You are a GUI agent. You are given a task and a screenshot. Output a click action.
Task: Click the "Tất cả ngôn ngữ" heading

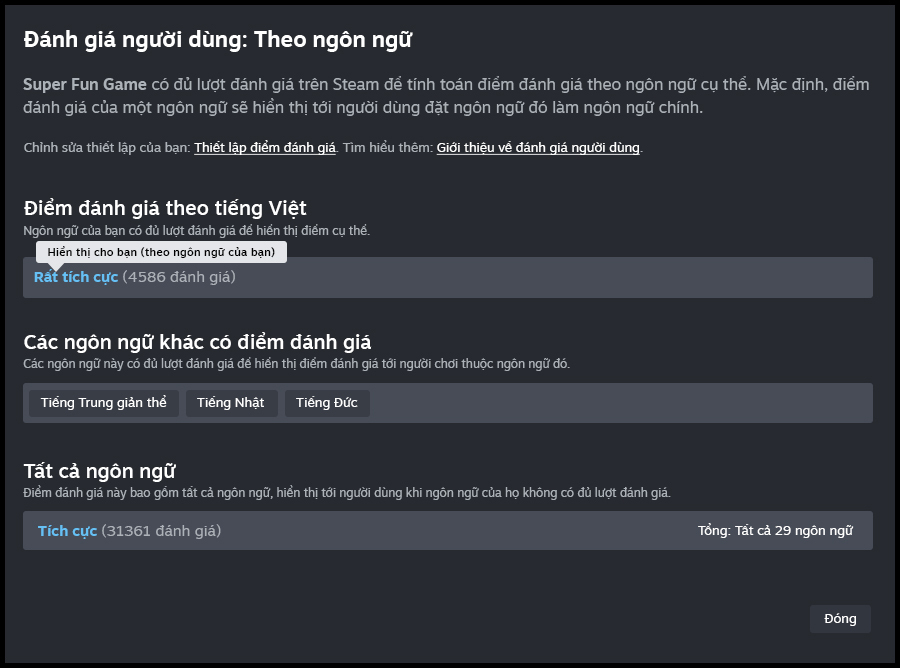[100, 470]
